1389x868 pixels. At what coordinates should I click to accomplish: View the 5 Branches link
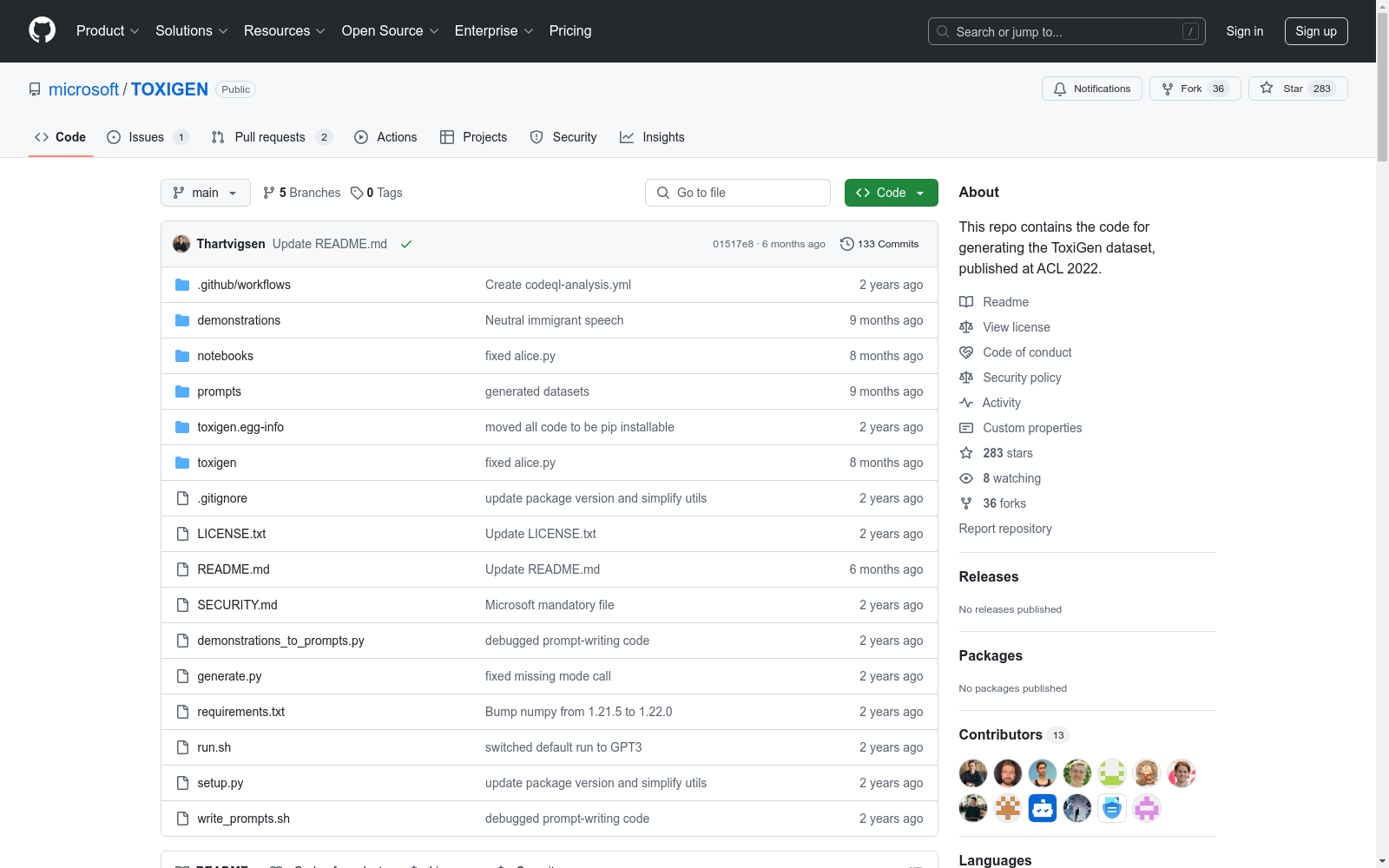302,193
